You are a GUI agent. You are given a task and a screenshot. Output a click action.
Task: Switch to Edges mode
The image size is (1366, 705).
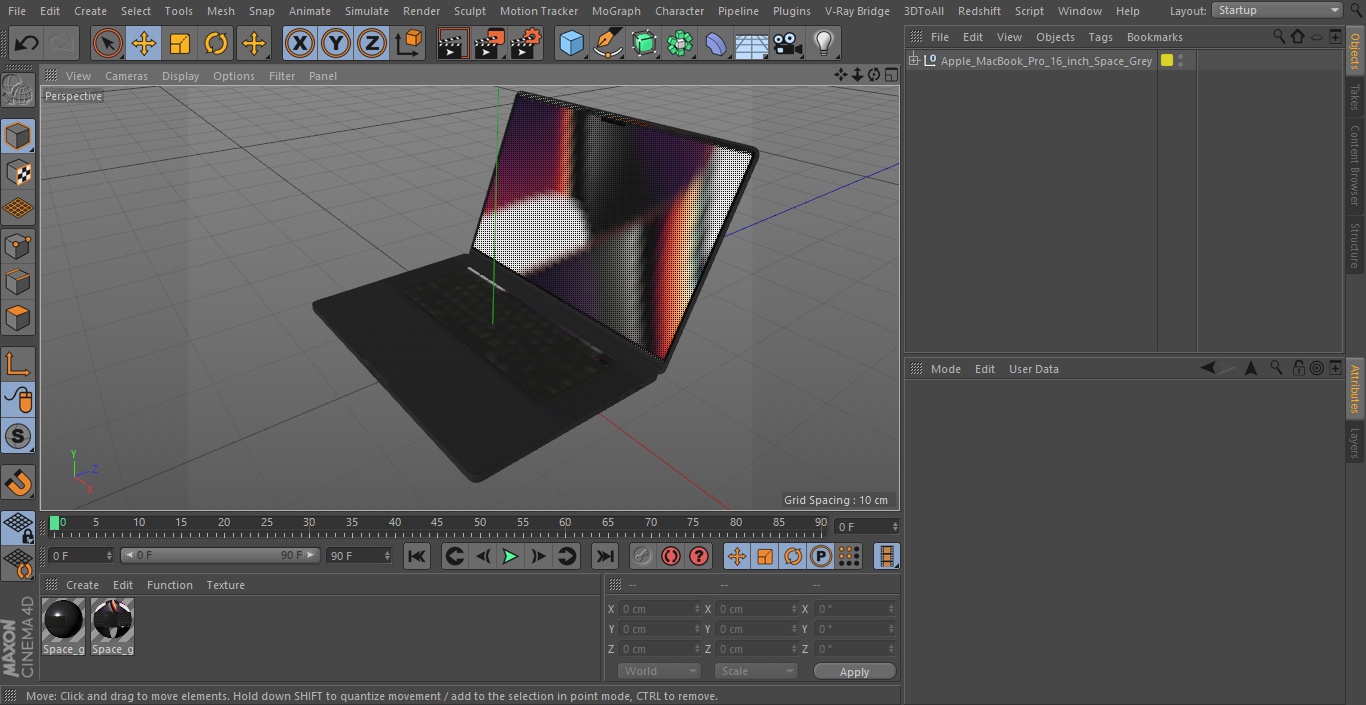point(18,281)
